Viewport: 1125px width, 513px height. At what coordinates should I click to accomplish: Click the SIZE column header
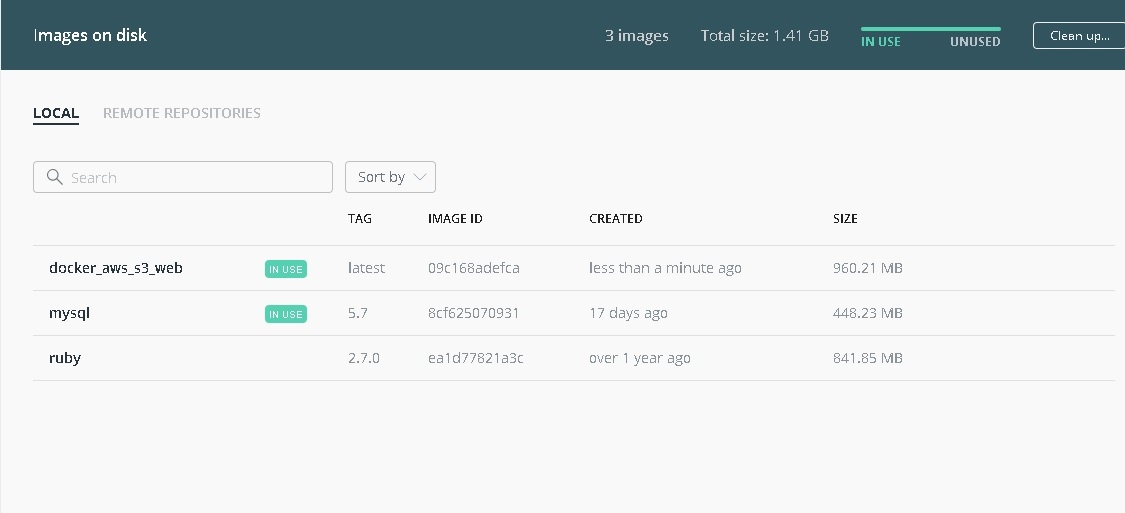845,219
